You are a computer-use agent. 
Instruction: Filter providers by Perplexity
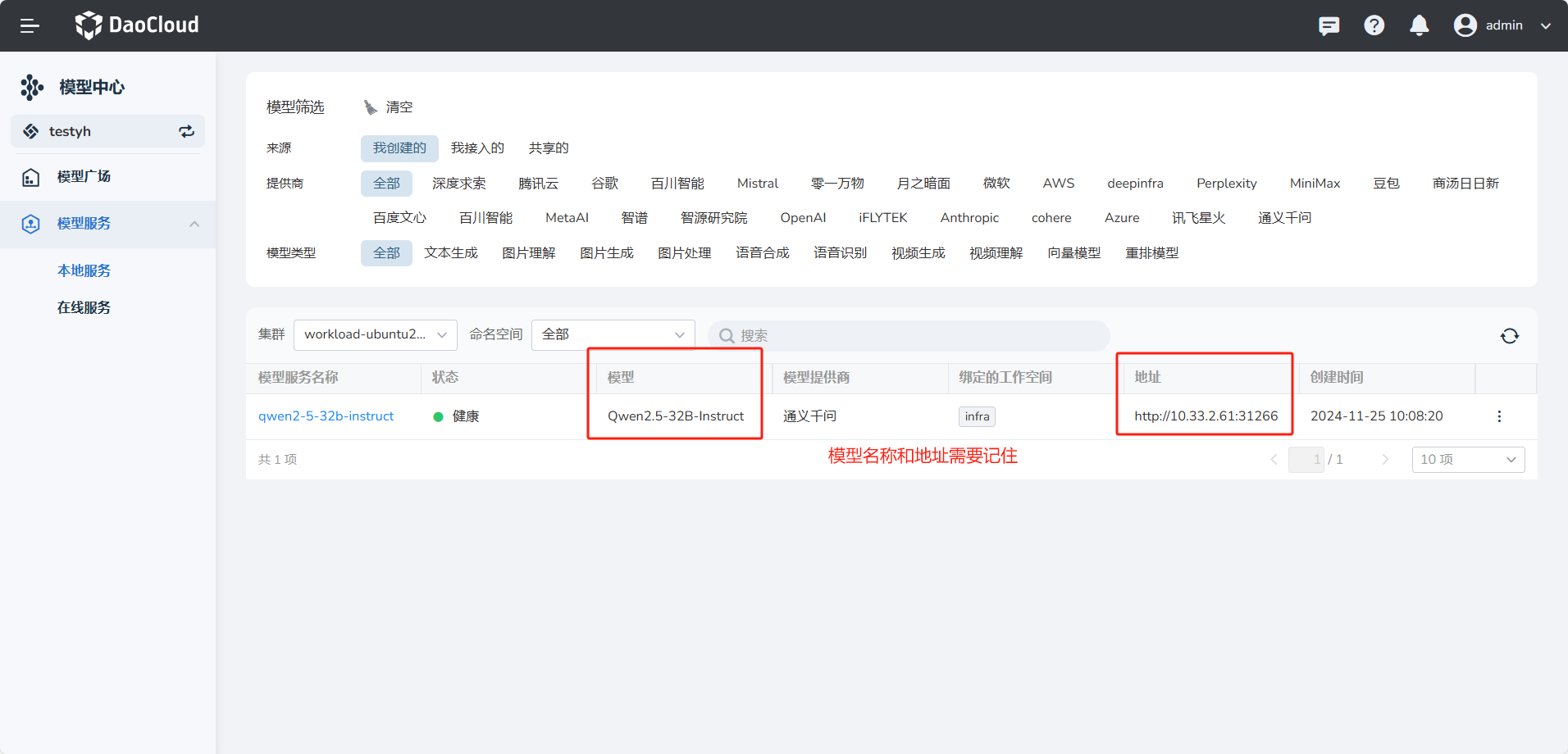tap(1226, 184)
